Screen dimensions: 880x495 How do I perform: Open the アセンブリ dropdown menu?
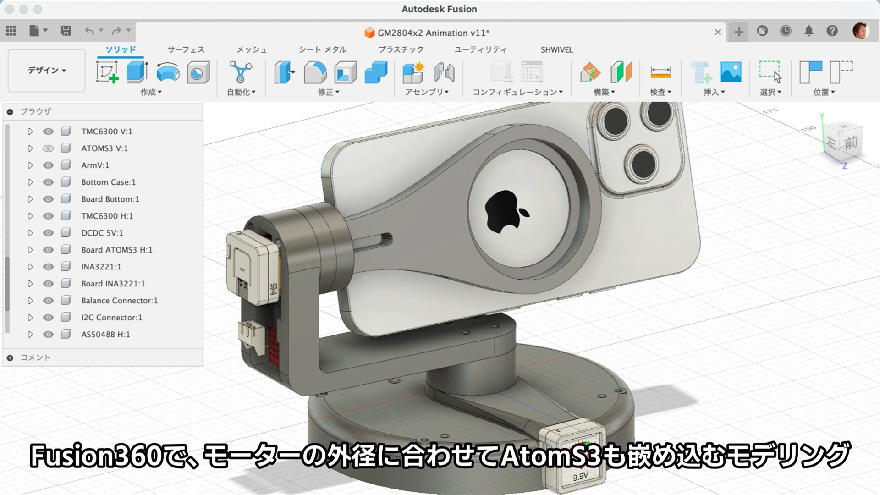pos(427,91)
